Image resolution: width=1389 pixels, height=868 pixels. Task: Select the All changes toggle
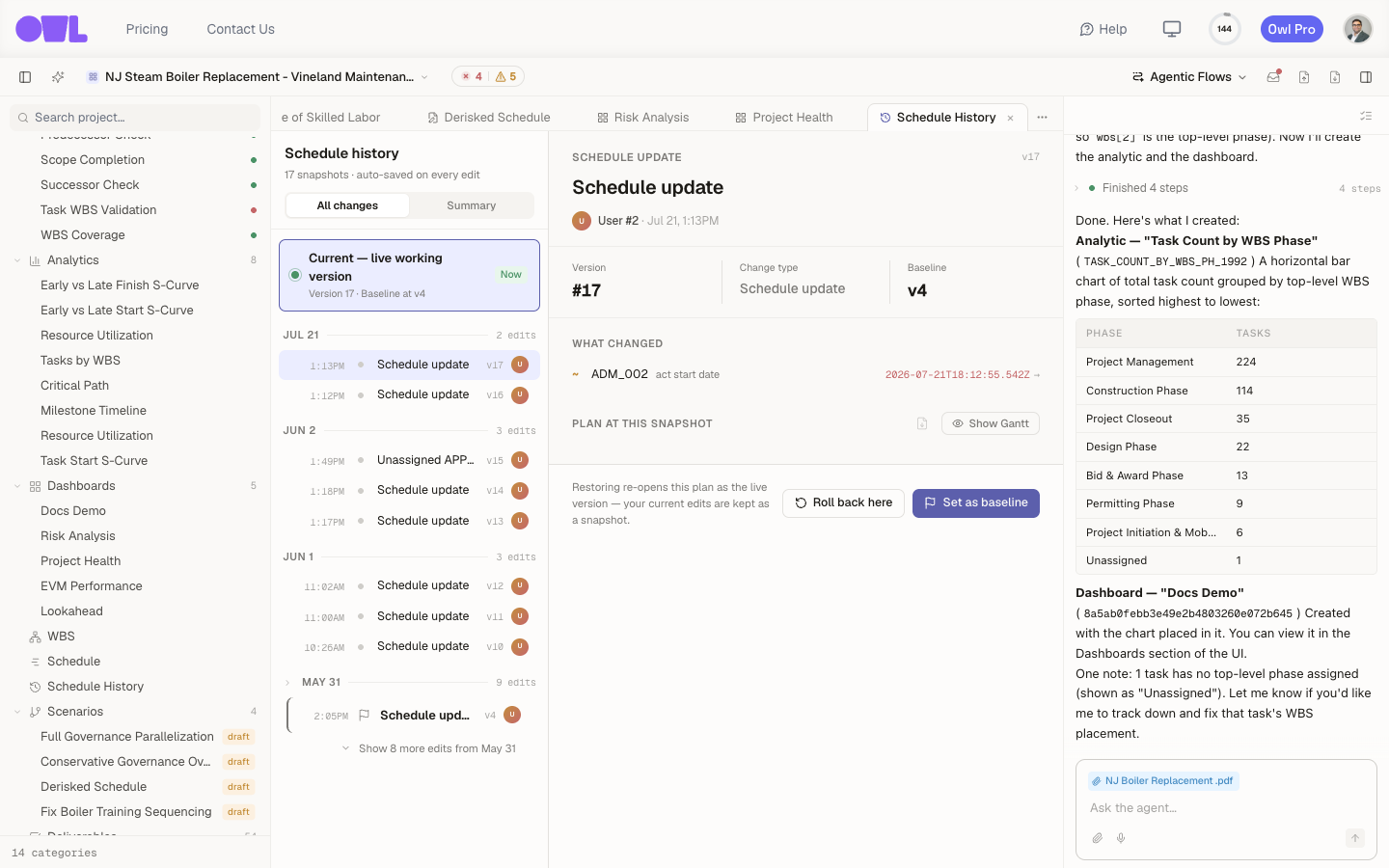tap(347, 205)
